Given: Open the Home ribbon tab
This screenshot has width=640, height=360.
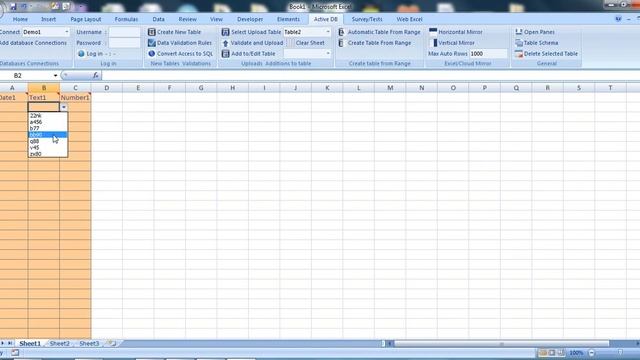Looking at the screenshot, I should [x=20, y=19].
